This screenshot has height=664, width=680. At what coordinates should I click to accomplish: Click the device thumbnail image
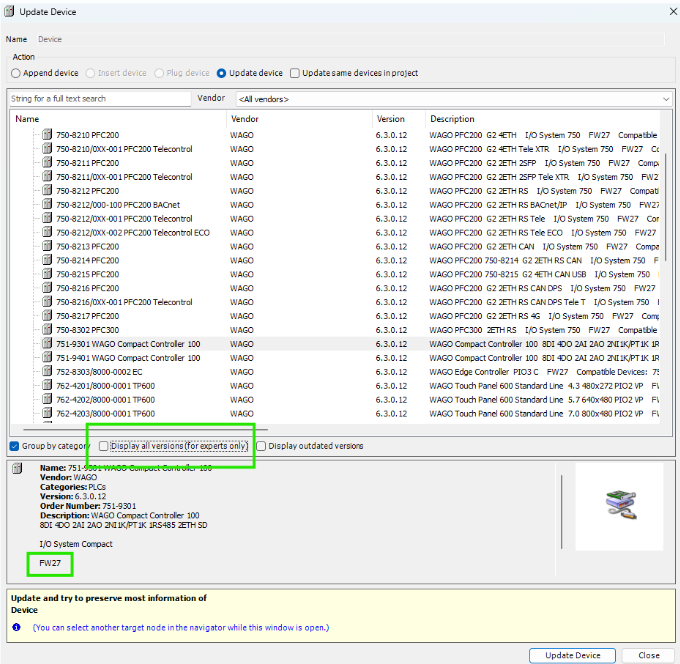tap(619, 506)
